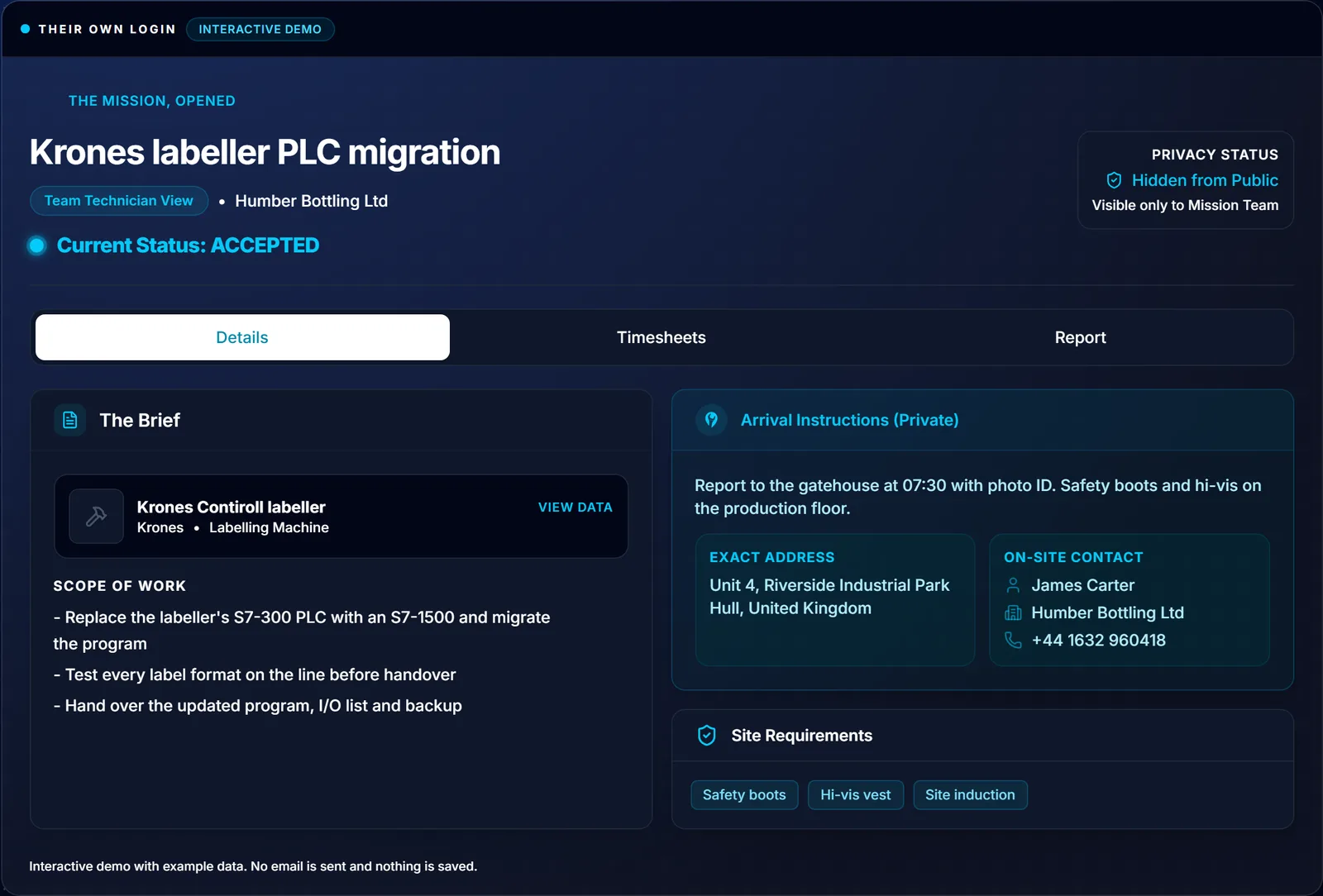Select the Hi-vis vest requirement tag

[856, 795]
